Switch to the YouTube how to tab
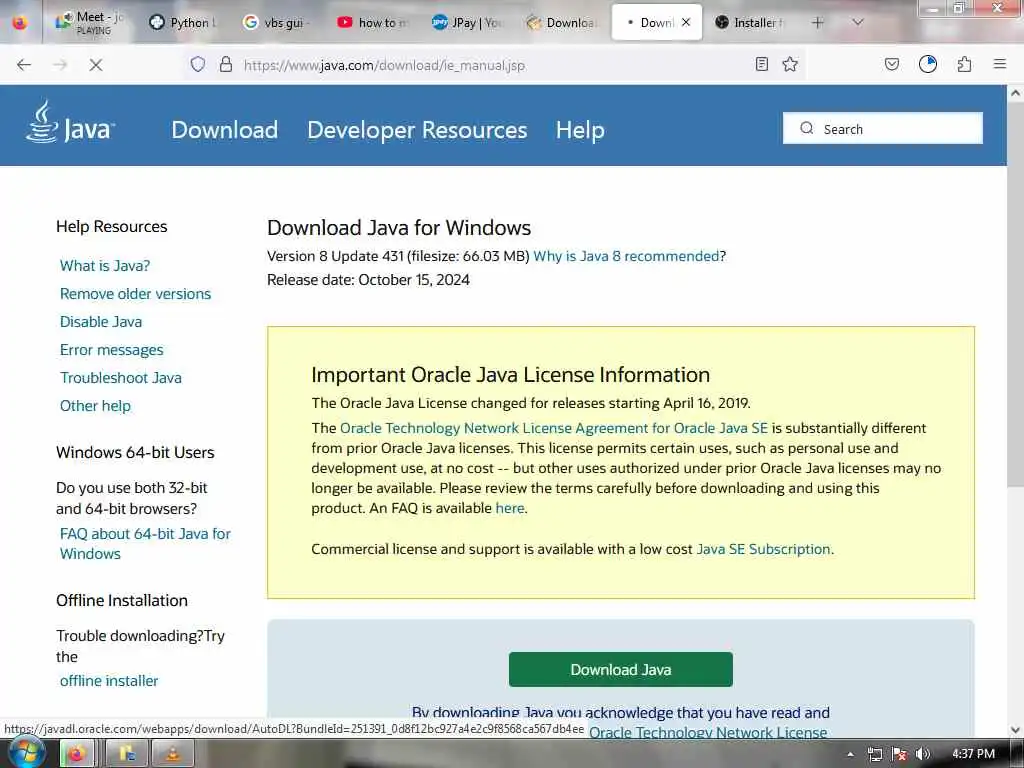Image resolution: width=1024 pixels, height=768 pixels. (371, 22)
